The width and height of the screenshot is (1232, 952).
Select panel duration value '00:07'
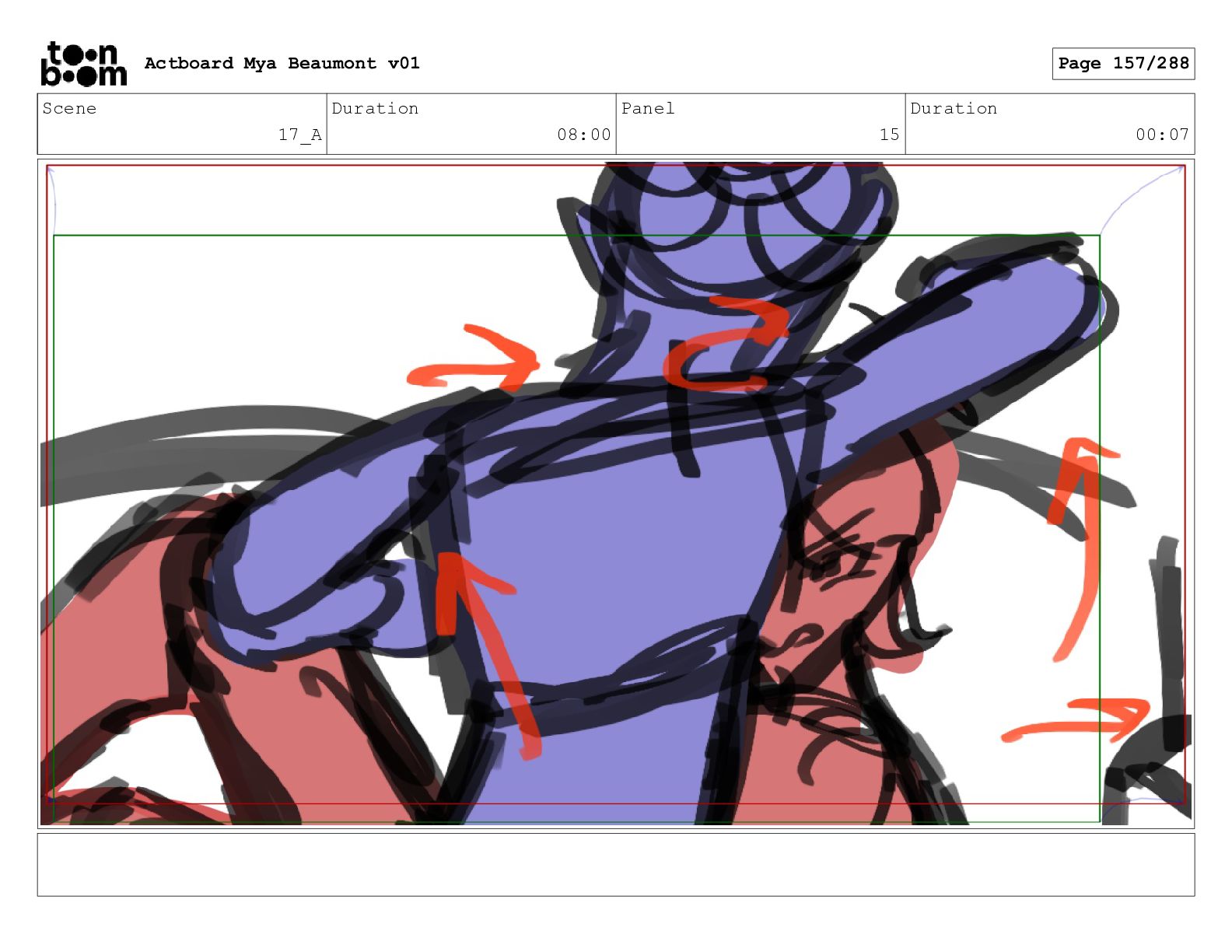1162,135
